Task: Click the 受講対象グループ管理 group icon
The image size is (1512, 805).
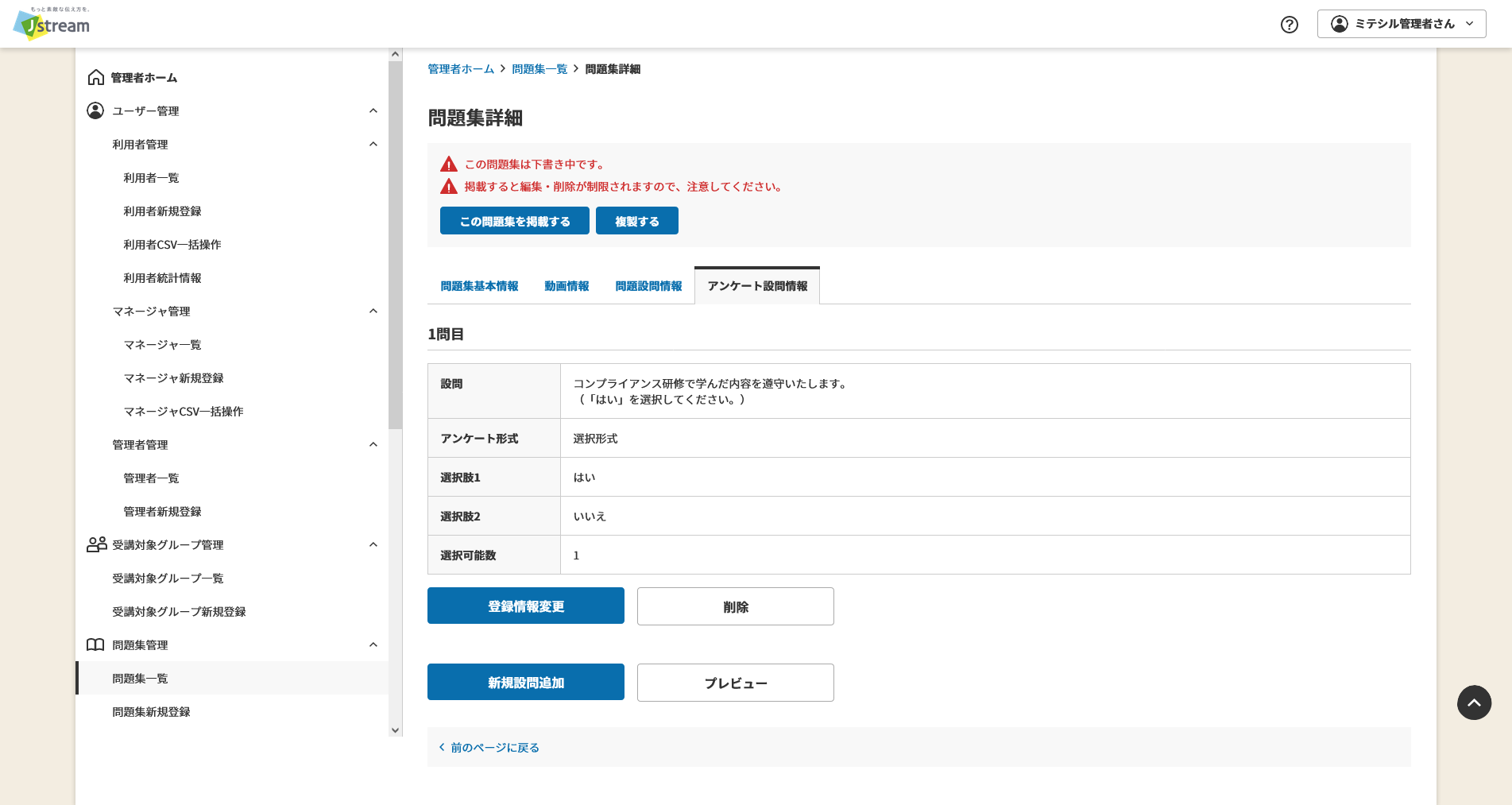Action: point(95,544)
